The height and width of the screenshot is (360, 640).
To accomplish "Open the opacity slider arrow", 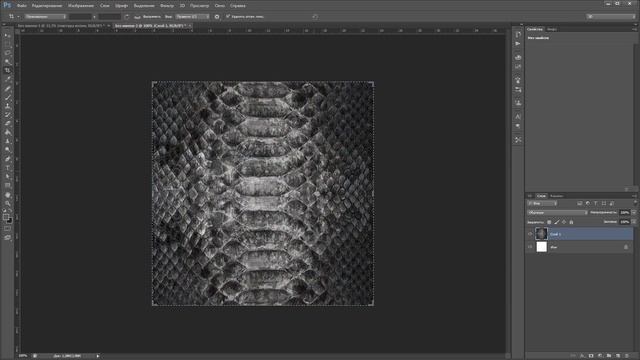I will click(x=634, y=213).
